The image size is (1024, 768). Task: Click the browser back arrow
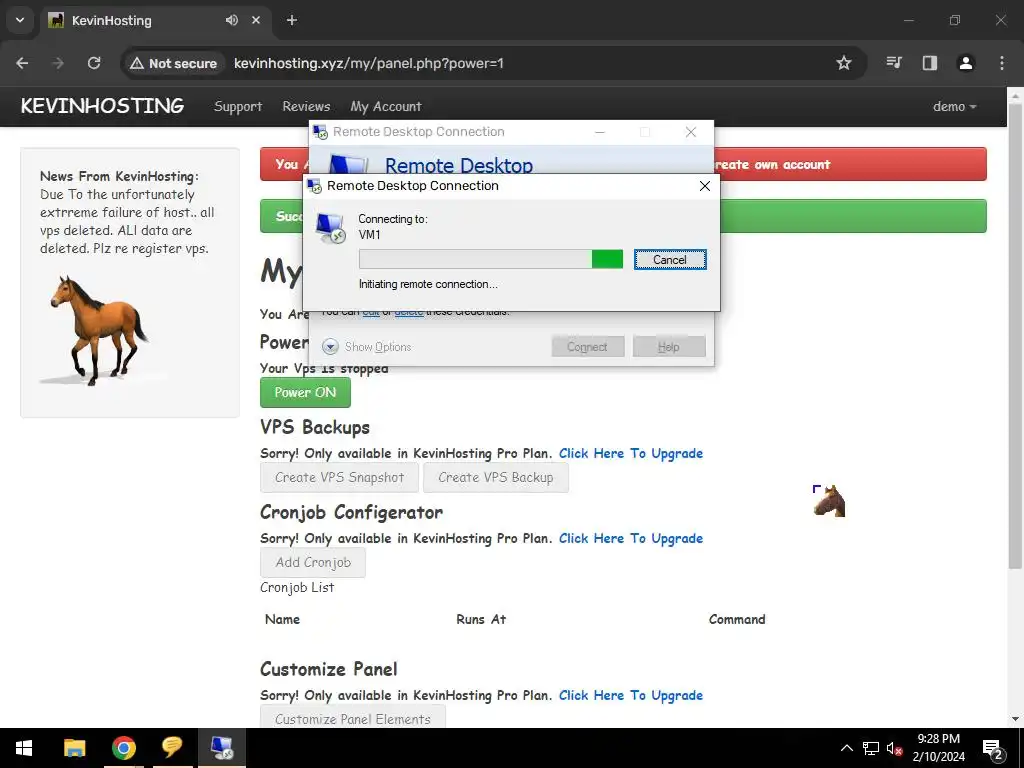coord(22,63)
